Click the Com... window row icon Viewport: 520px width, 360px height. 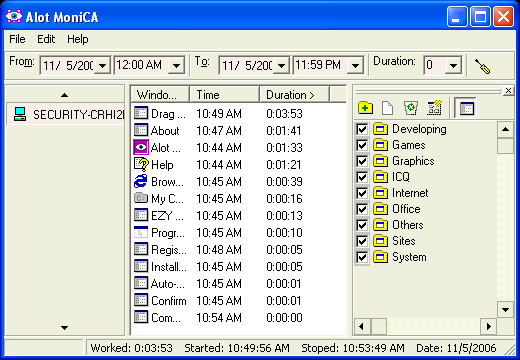pos(141,317)
